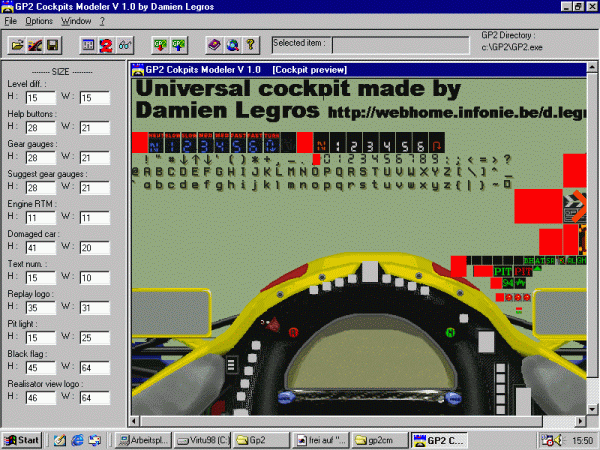This screenshot has height=450, width=600.
Task: Click the Black flag width field
Action: point(93,368)
